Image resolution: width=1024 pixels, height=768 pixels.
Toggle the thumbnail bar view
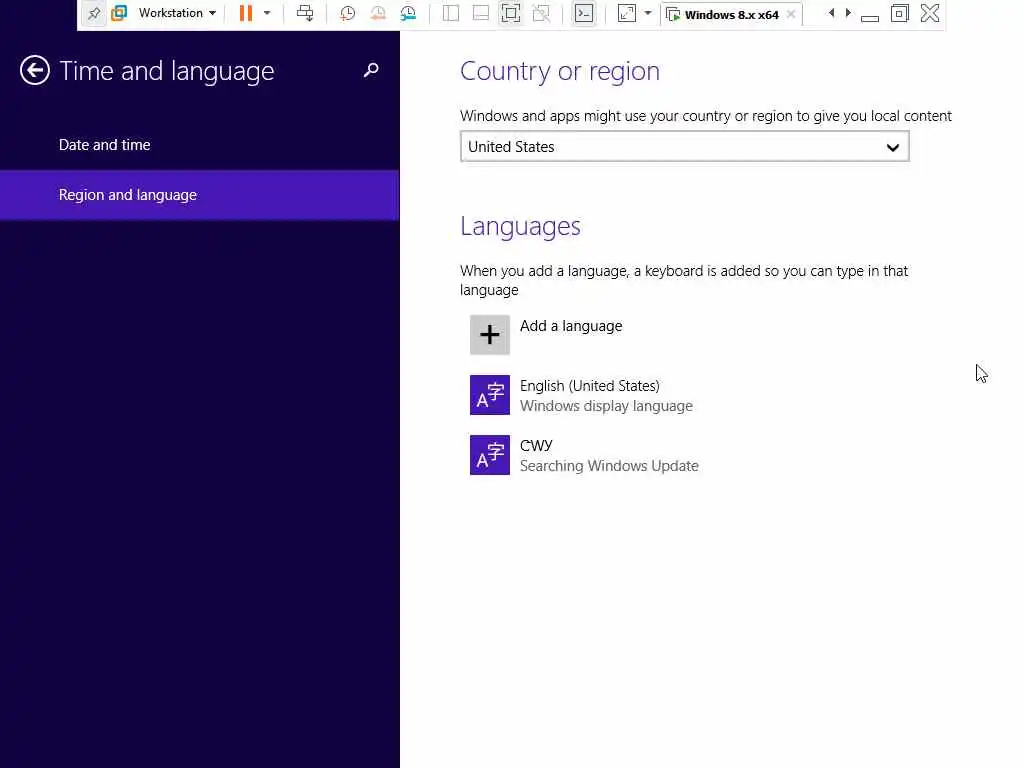(481, 13)
